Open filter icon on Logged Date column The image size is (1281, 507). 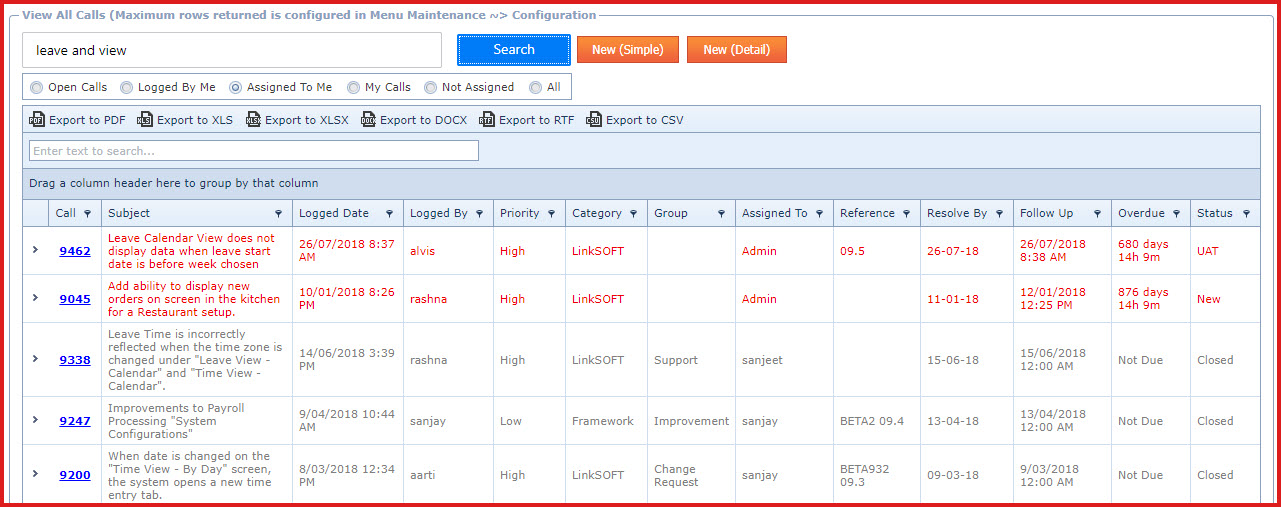[x=389, y=214]
